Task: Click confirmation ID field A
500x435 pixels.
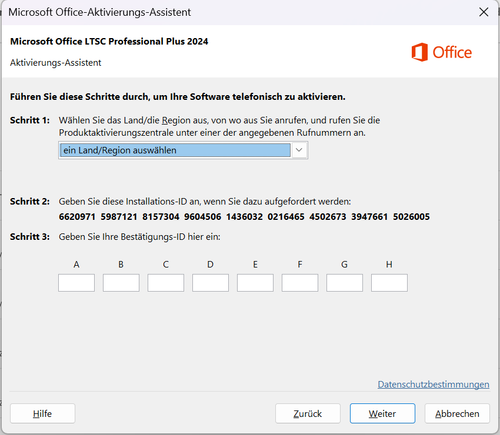Action: click(x=76, y=283)
